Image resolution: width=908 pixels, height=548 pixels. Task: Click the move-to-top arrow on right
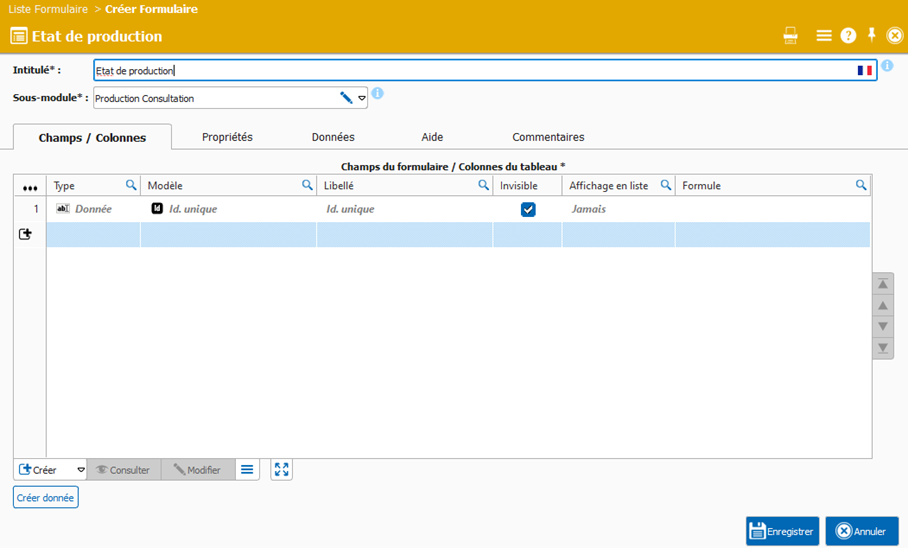pos(883,285)
